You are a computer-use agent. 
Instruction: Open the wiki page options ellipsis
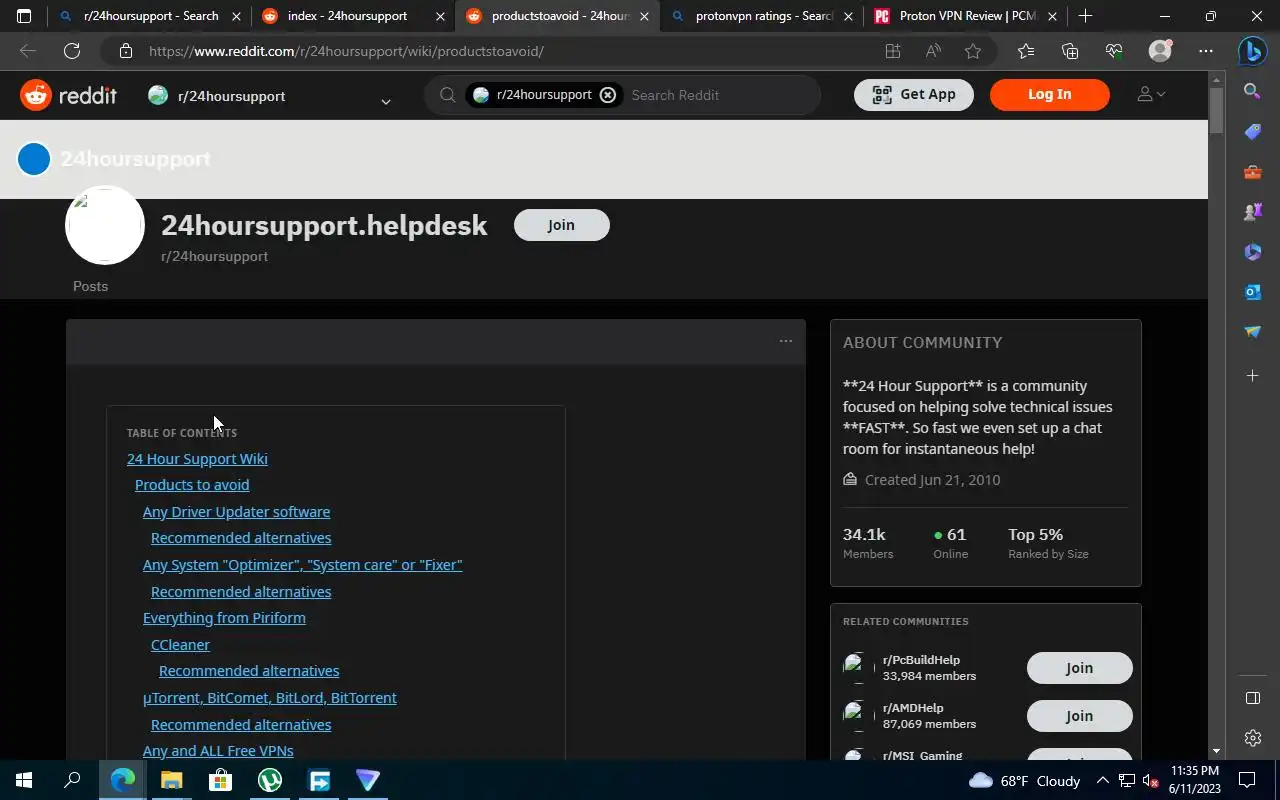(786, 341)
